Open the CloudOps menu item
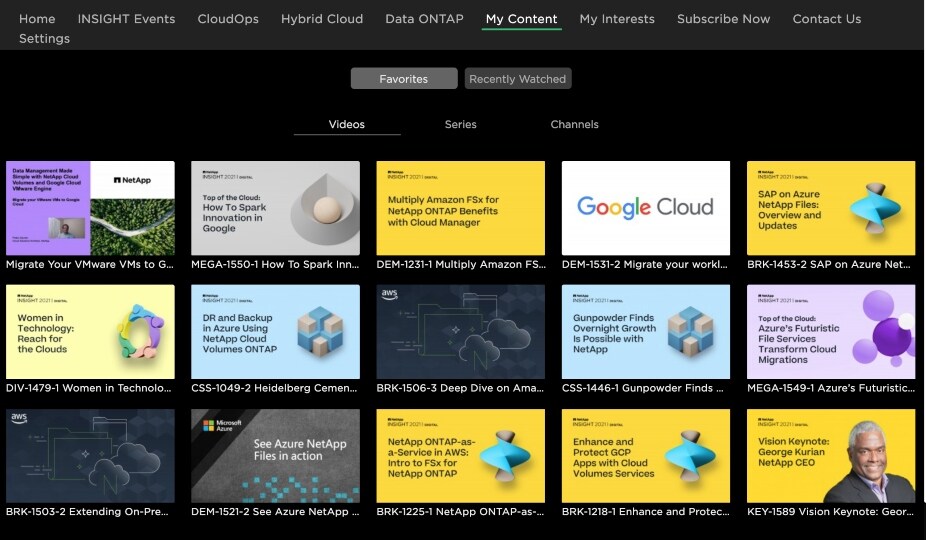926x540 pixels. (228, 19)
